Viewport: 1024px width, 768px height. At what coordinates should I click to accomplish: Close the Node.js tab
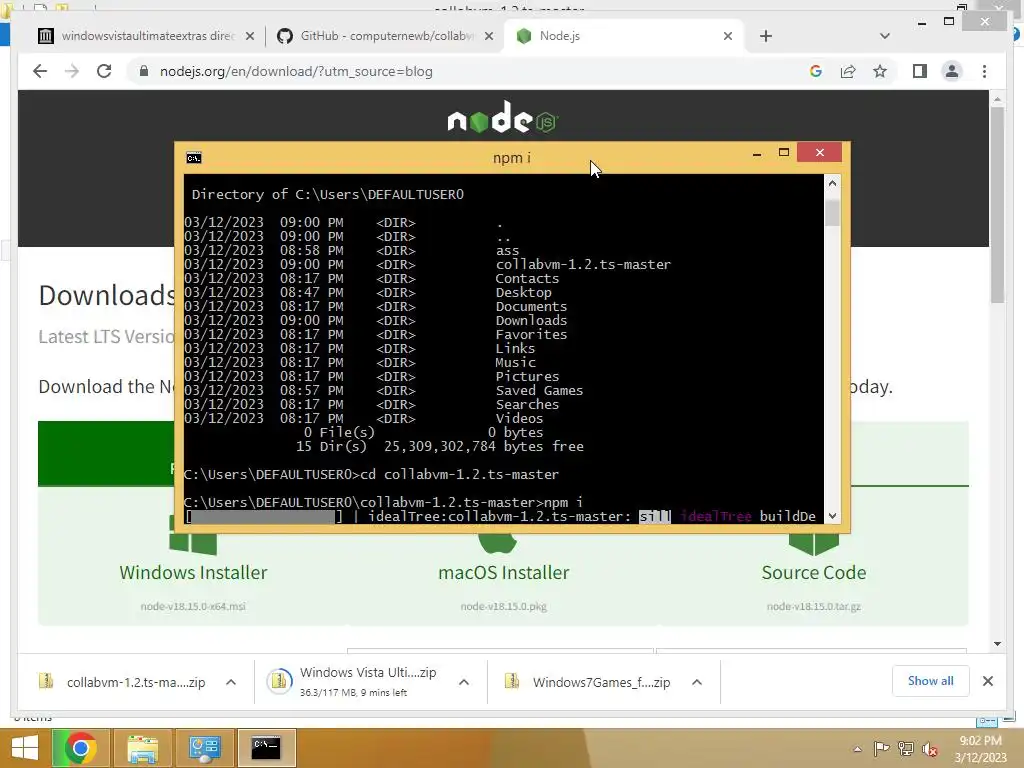[x=728, y=36]
